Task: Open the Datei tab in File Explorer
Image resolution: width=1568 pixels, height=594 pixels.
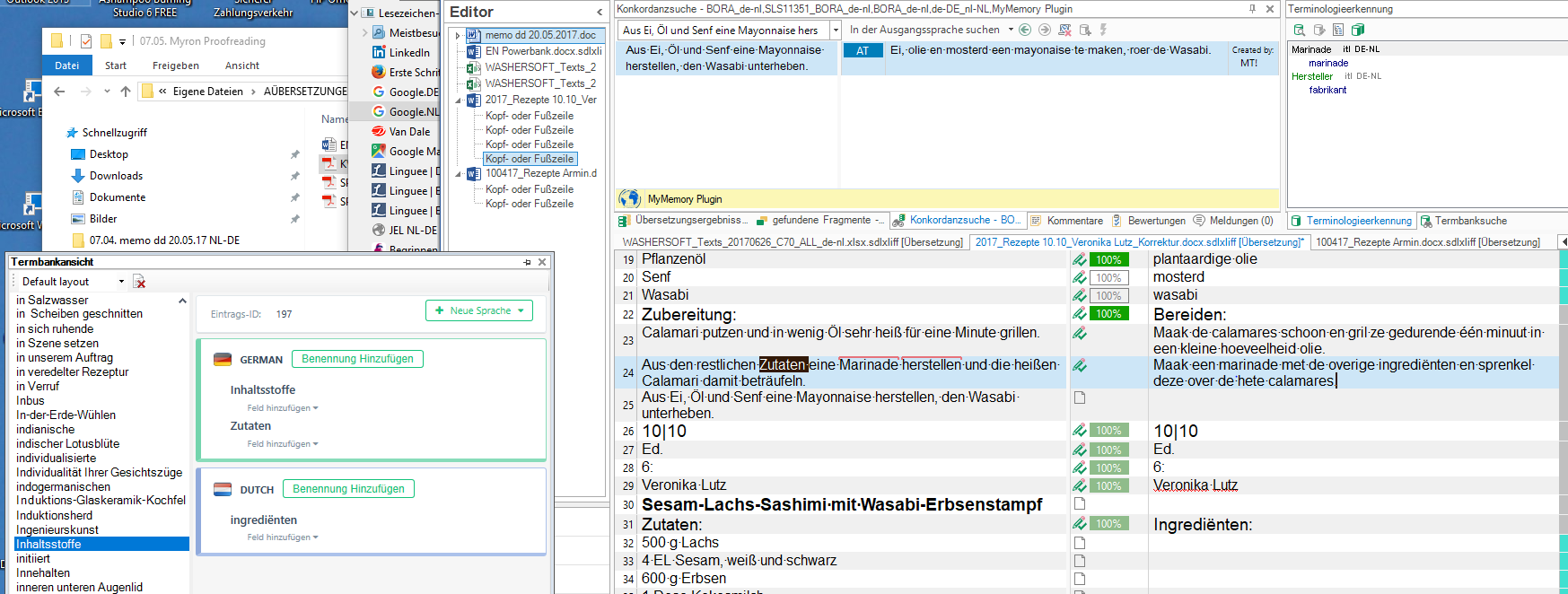Action: tap(67, 66)
